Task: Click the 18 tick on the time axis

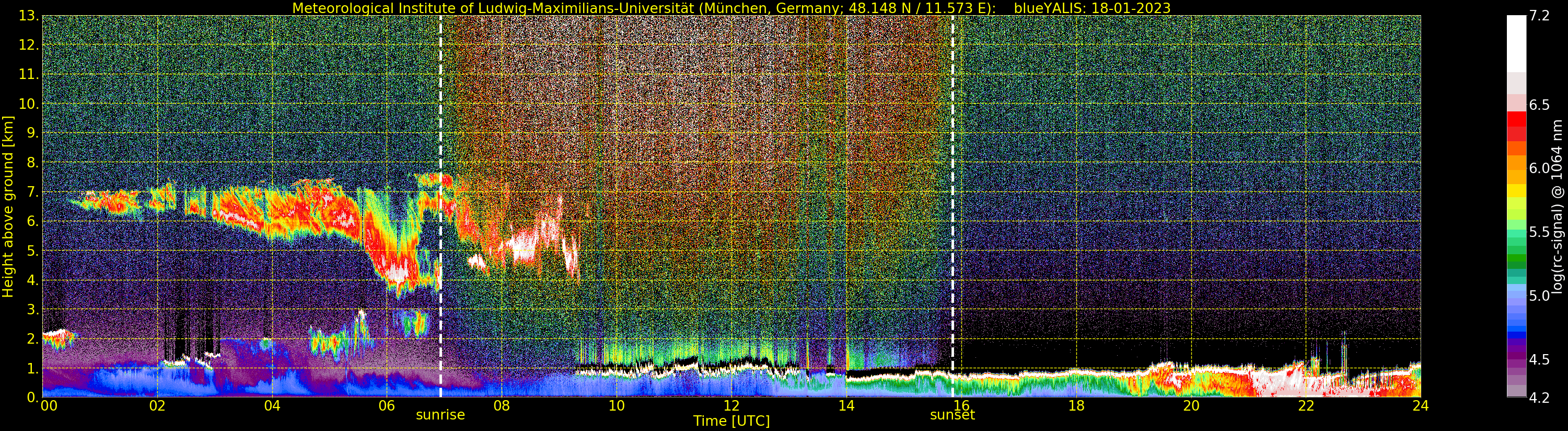Action: click(1076, 405)
